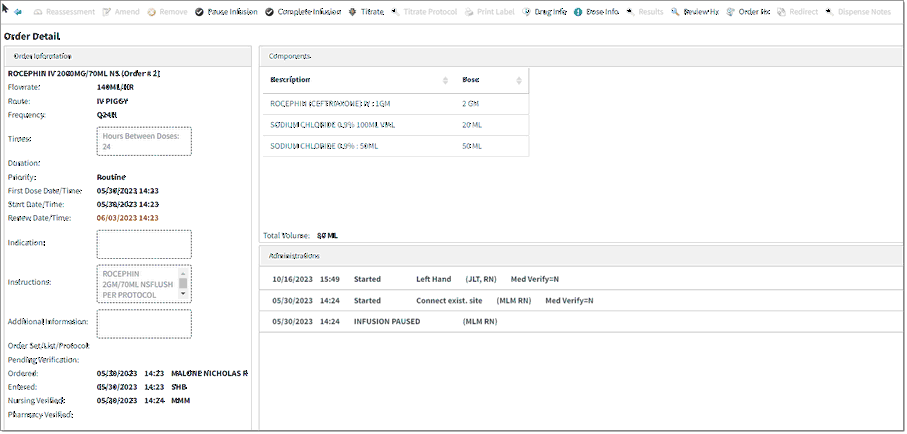Image resolution: width=907 pixels, height=434 pixels.
Task: Click the orange Review Date/Time value 06/03/2023
Action: point(128,218)
